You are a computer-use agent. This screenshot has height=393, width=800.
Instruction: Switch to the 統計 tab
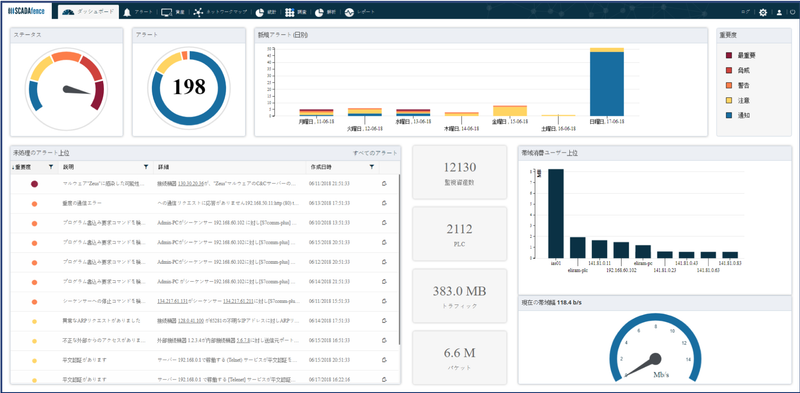click(265, 12)
